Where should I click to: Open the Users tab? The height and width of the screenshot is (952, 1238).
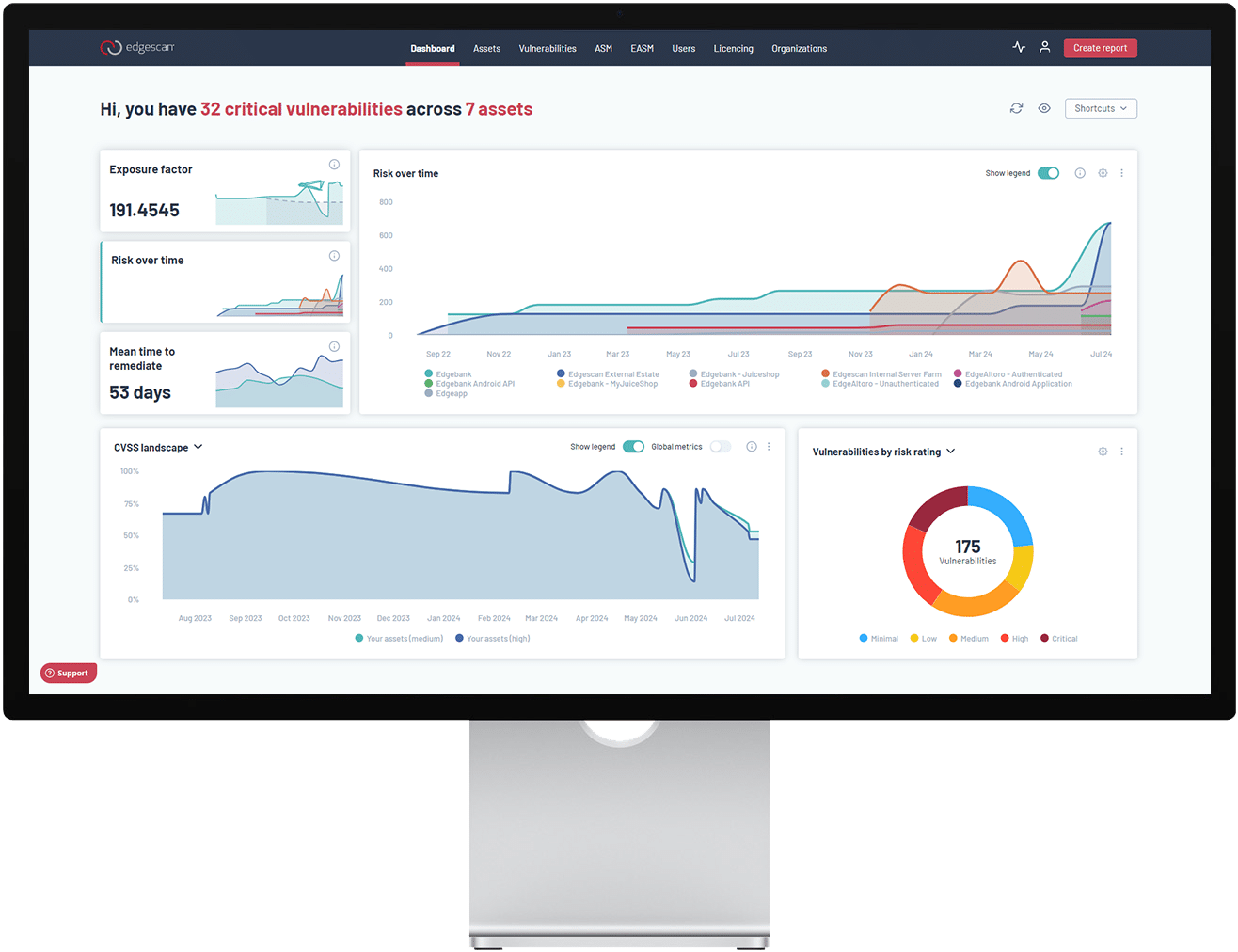[x=684, y=49]
